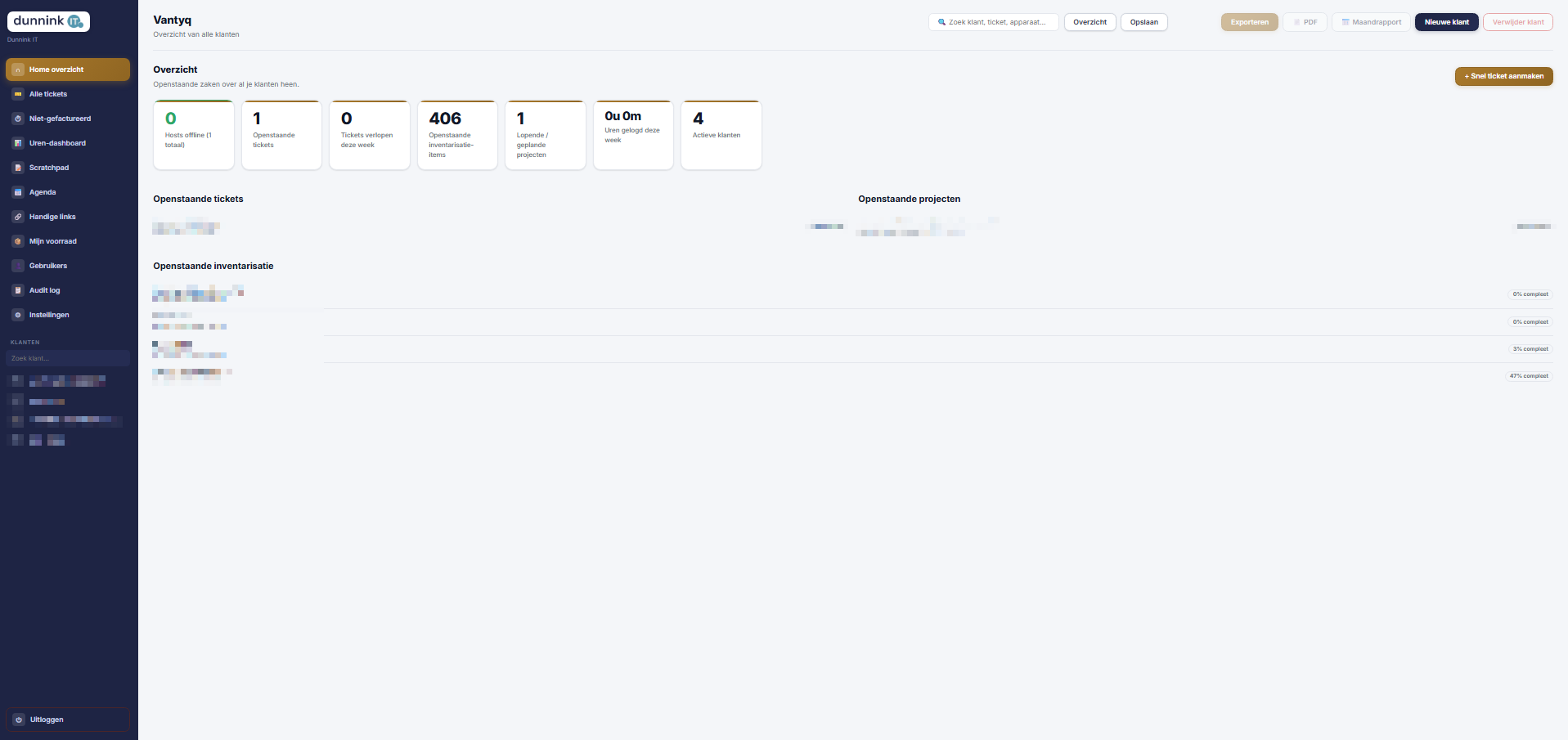Click the Nieuwe klant button
1568x740 pixels.
(1446, 22)
